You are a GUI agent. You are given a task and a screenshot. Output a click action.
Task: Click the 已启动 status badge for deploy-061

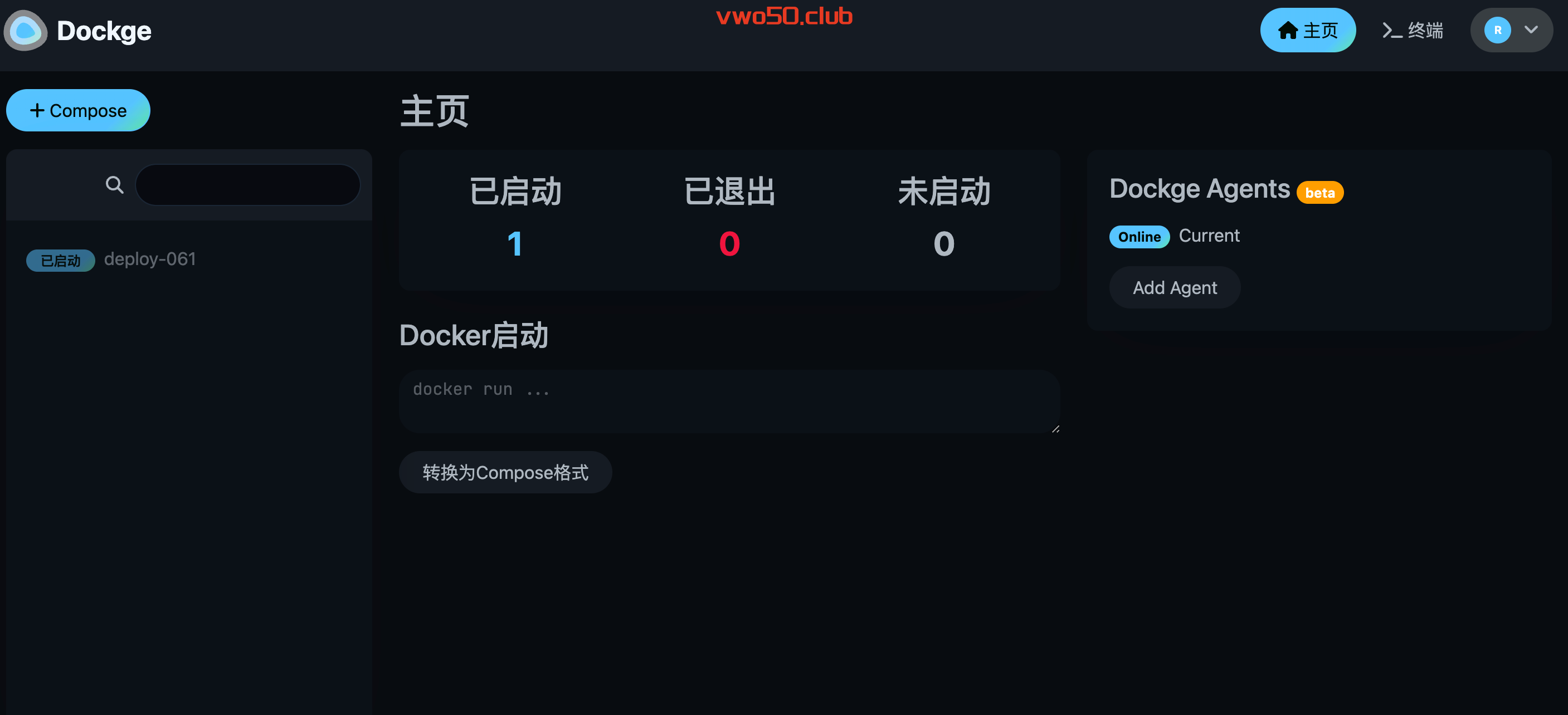tap(60, 261)
